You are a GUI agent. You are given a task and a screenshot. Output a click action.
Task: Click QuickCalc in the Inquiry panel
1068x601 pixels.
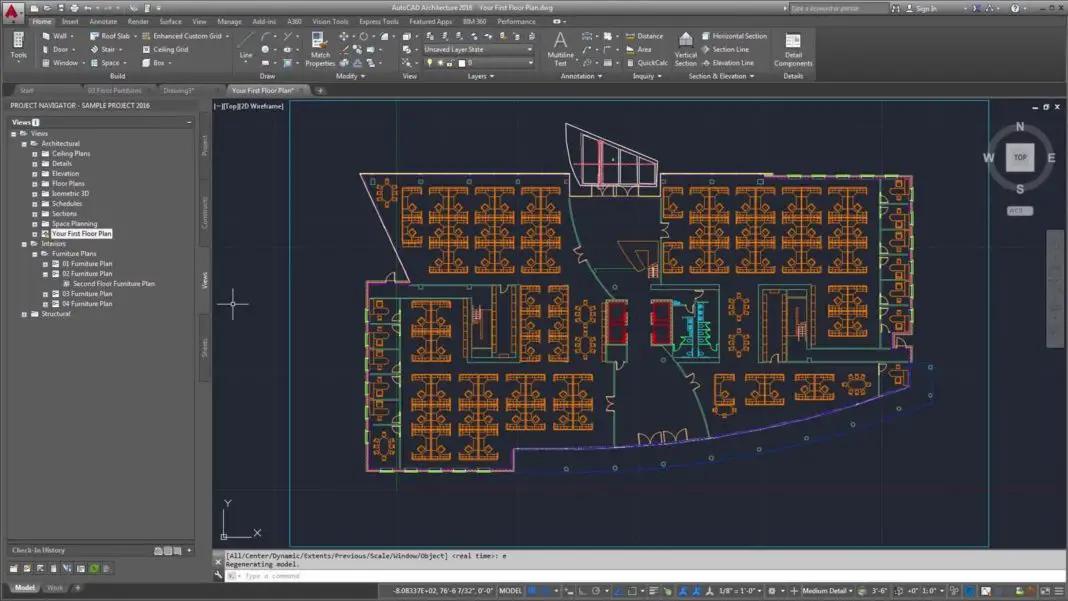coord(650,62)
